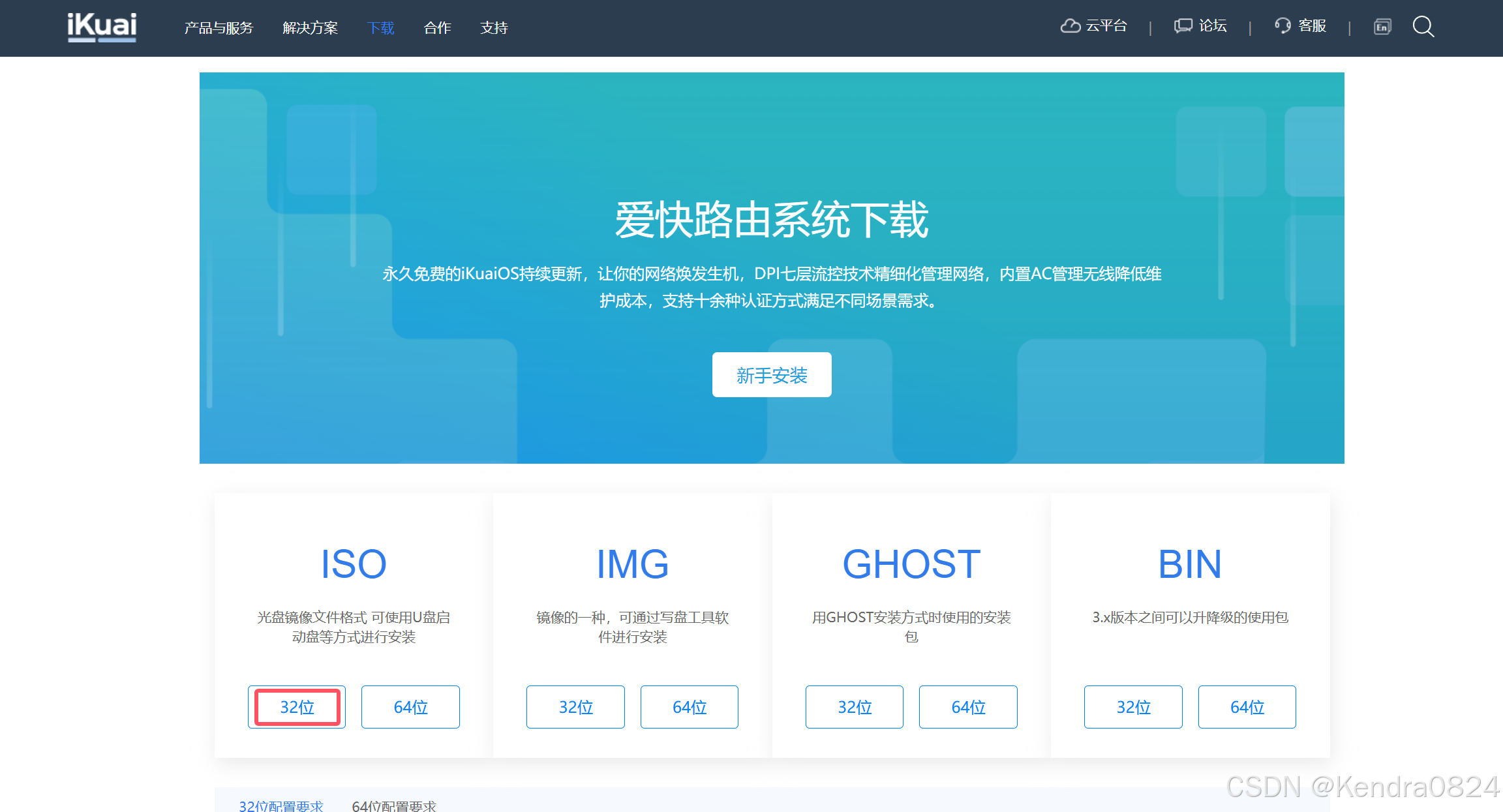Open the 支持 menu
The width and height of the screenshot is (1503, 812).
(x=494, y=28)
